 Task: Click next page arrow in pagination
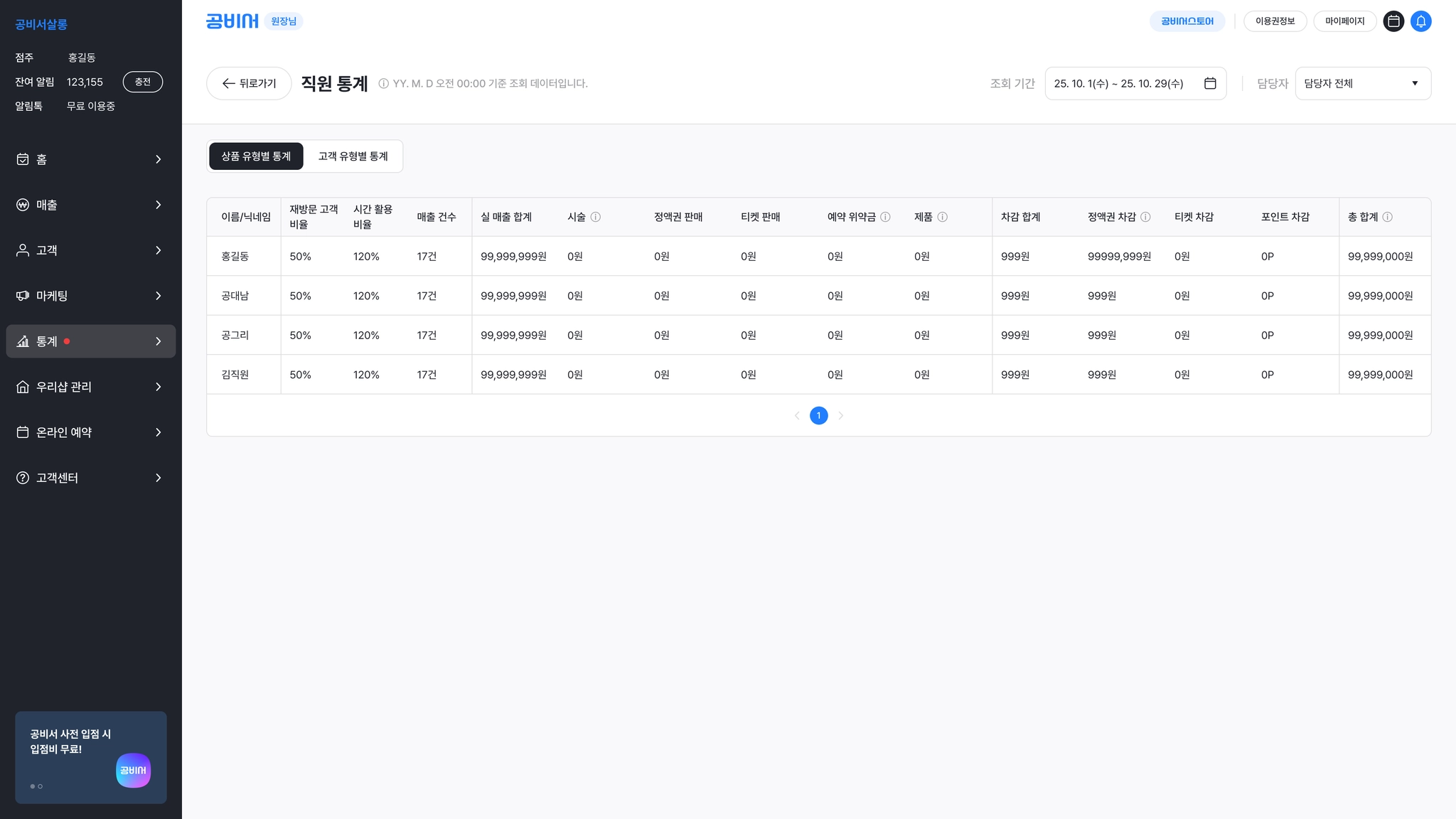840,415
